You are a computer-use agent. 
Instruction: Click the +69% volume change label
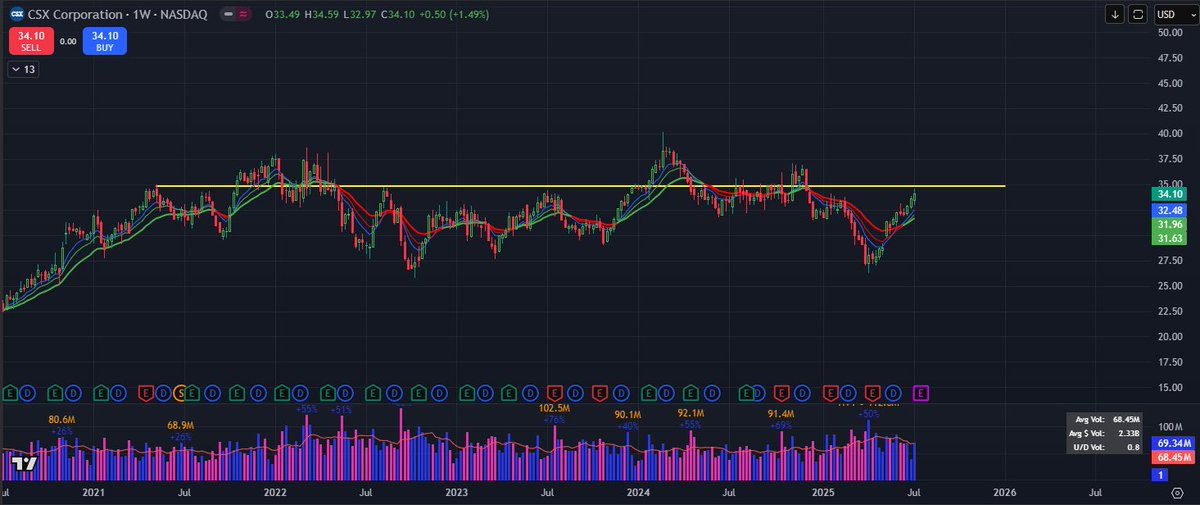782,425
